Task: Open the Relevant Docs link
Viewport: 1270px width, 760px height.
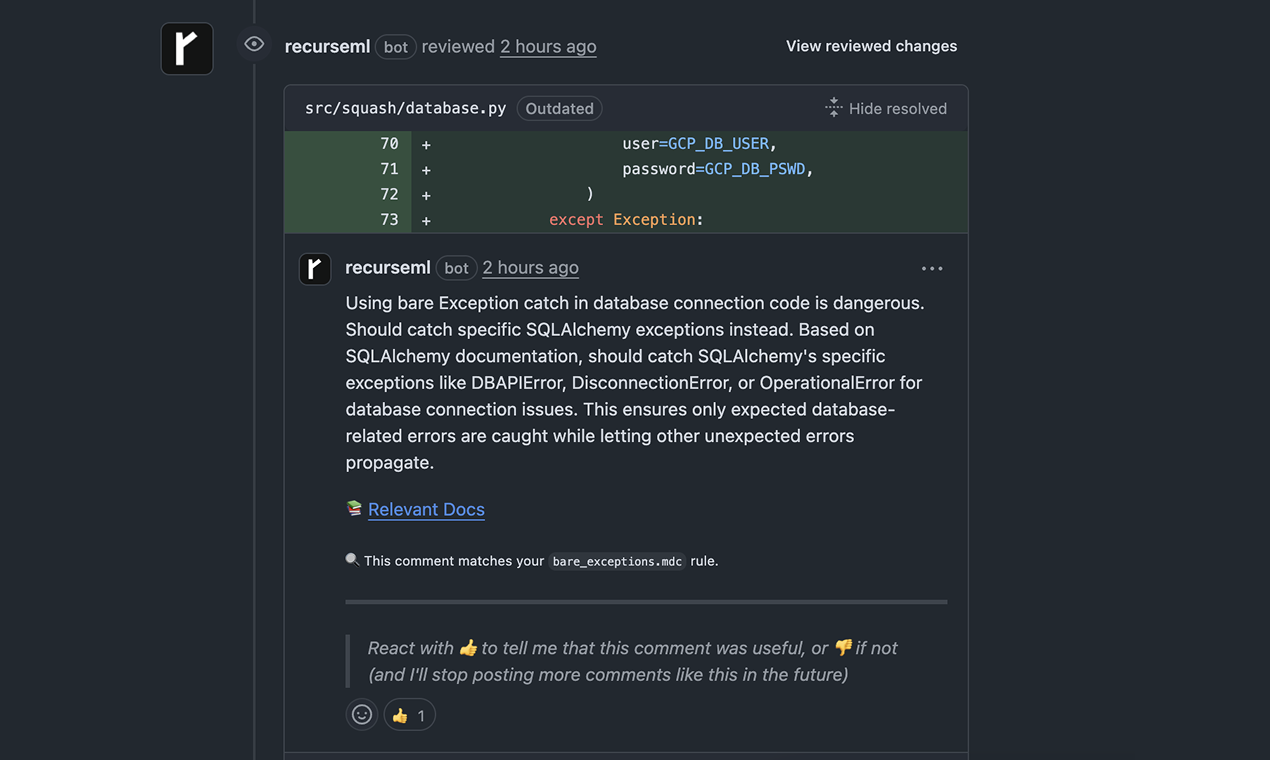Action: [426, 509]
